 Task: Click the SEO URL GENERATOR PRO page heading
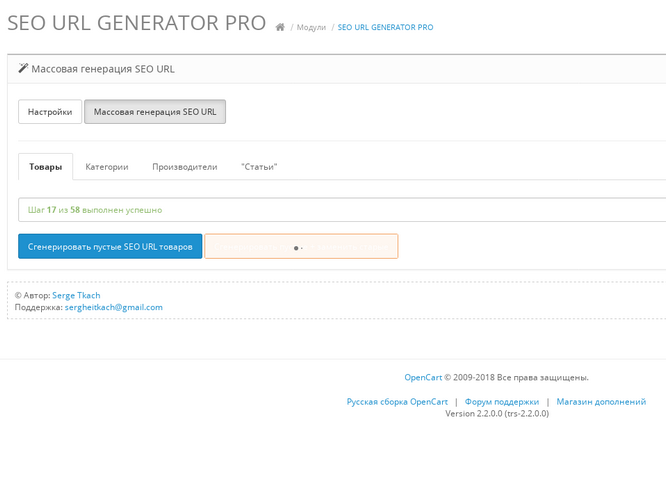137,23
